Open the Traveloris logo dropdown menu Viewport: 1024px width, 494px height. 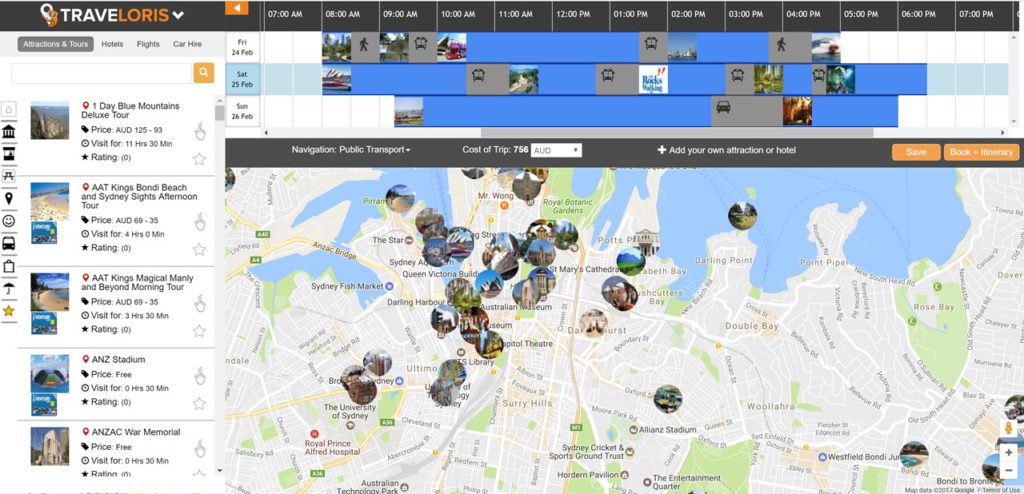(x=178, y=15)
